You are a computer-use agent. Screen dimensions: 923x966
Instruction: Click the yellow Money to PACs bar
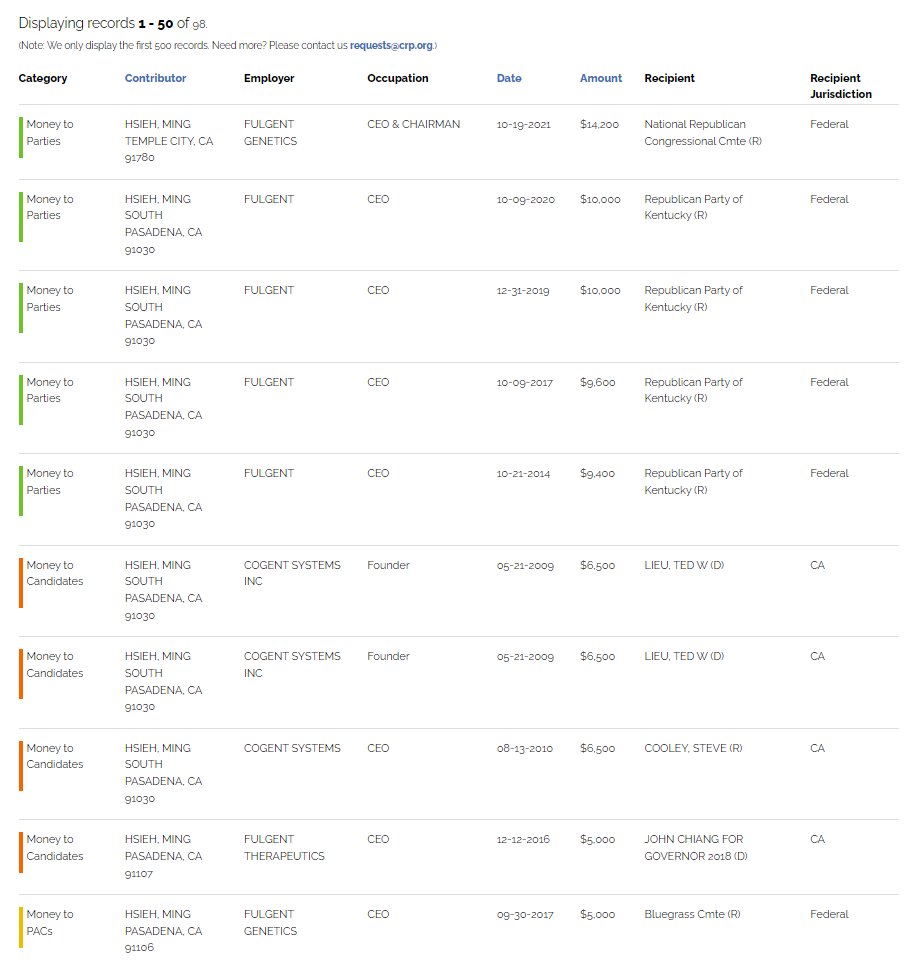(21, 926)
